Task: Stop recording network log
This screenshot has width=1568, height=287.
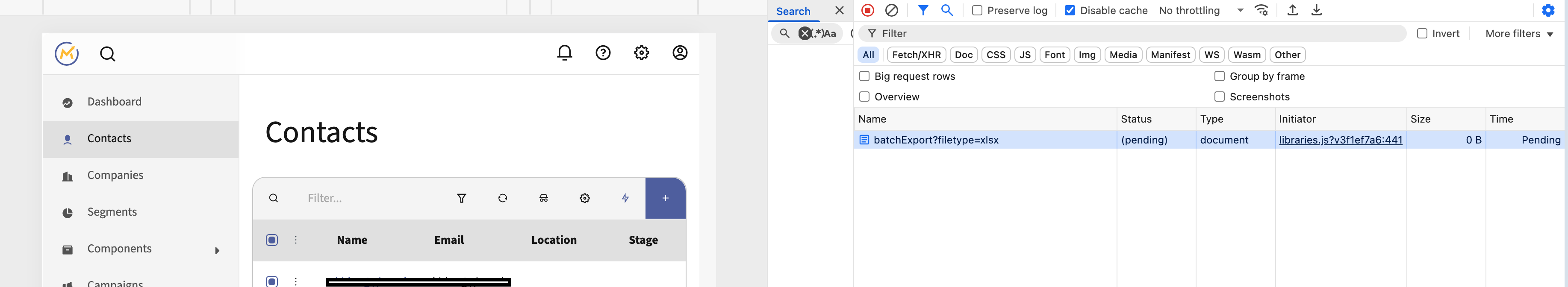Action: click(868, 10)
